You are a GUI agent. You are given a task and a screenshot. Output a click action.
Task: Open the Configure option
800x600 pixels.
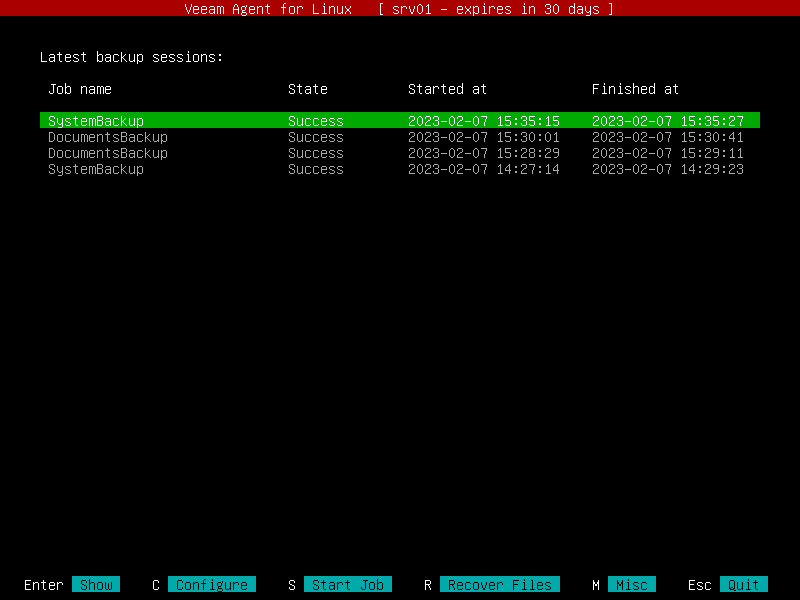[x=212, y=584]
